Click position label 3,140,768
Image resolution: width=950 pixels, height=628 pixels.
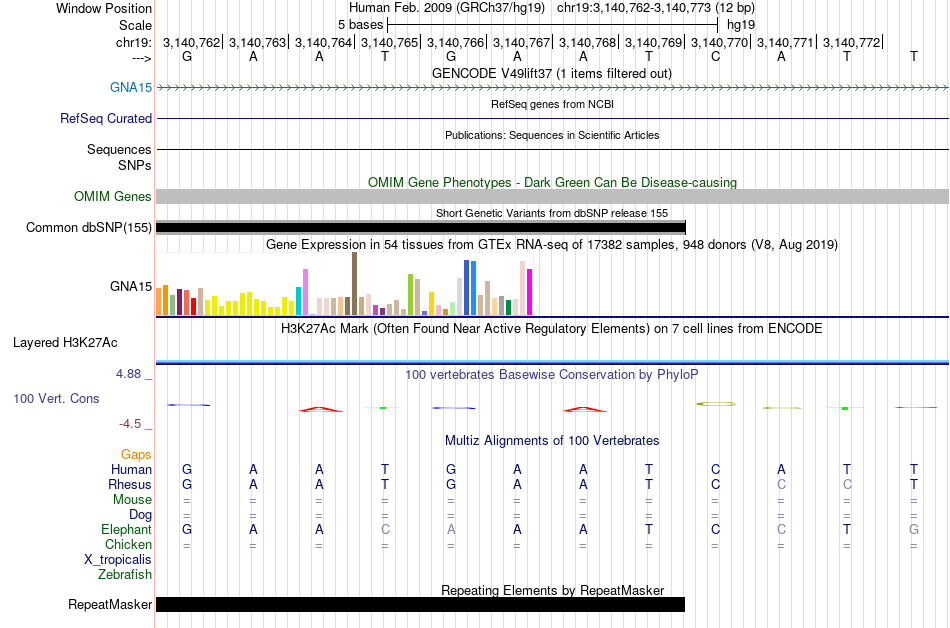pyautogui.click(x=588, y=42)
